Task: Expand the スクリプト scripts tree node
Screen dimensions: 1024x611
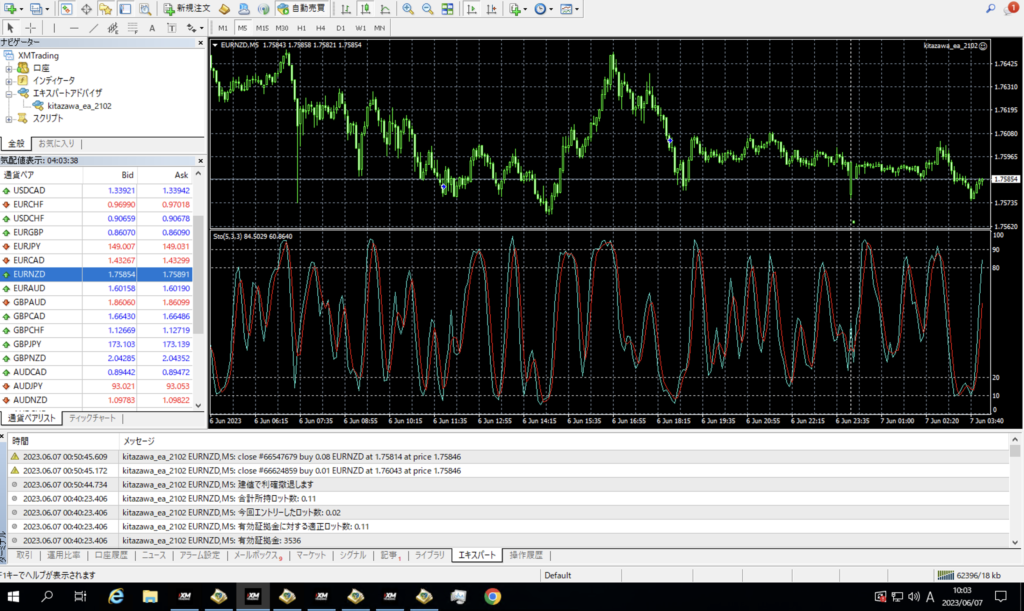Action: pyautogui.click(x=9, y=118)
